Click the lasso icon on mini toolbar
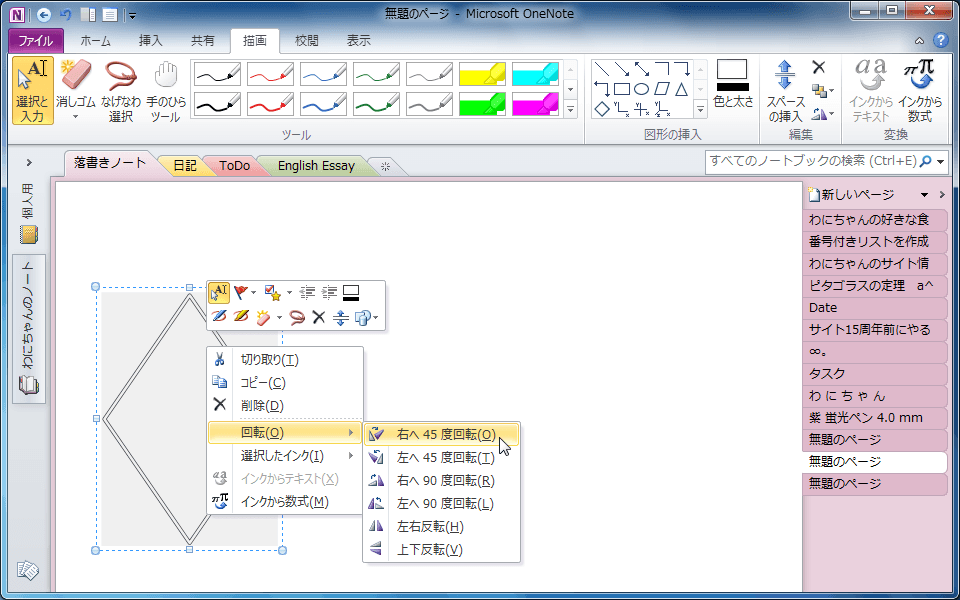This screenshot has height=600, width=960. click(x=298, y=317)
